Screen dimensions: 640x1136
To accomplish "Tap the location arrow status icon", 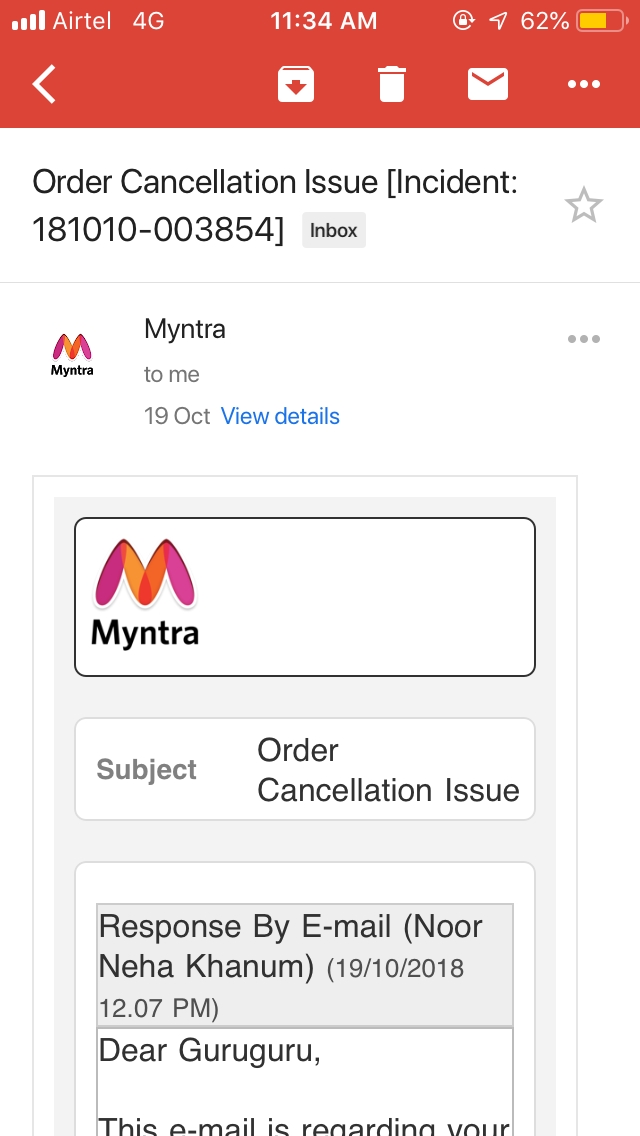I will coord(498,21).
